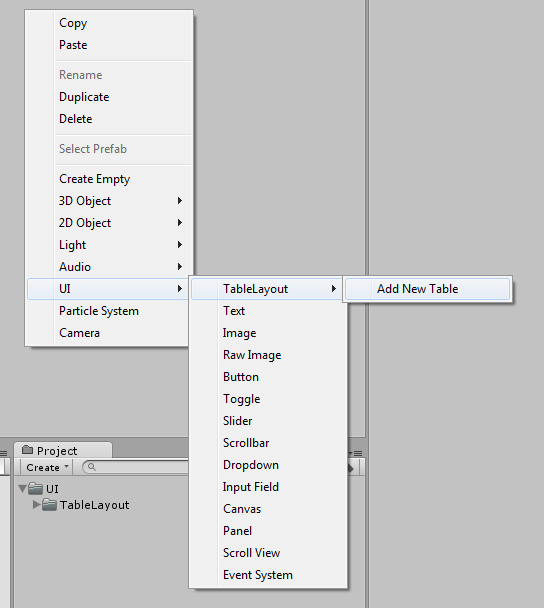
Task: Open the Light submenu
Action: pos(109,245)
